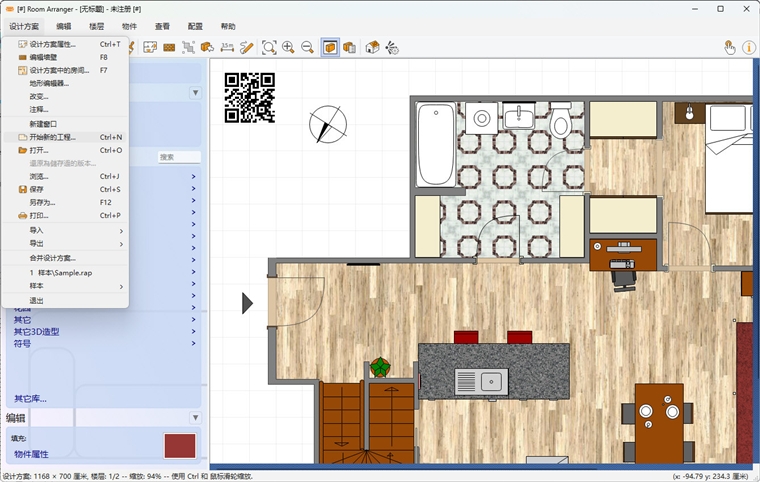Open the 编辑 menu in menu bar
This screenshot has width=760, height=482.
point(63,26)
